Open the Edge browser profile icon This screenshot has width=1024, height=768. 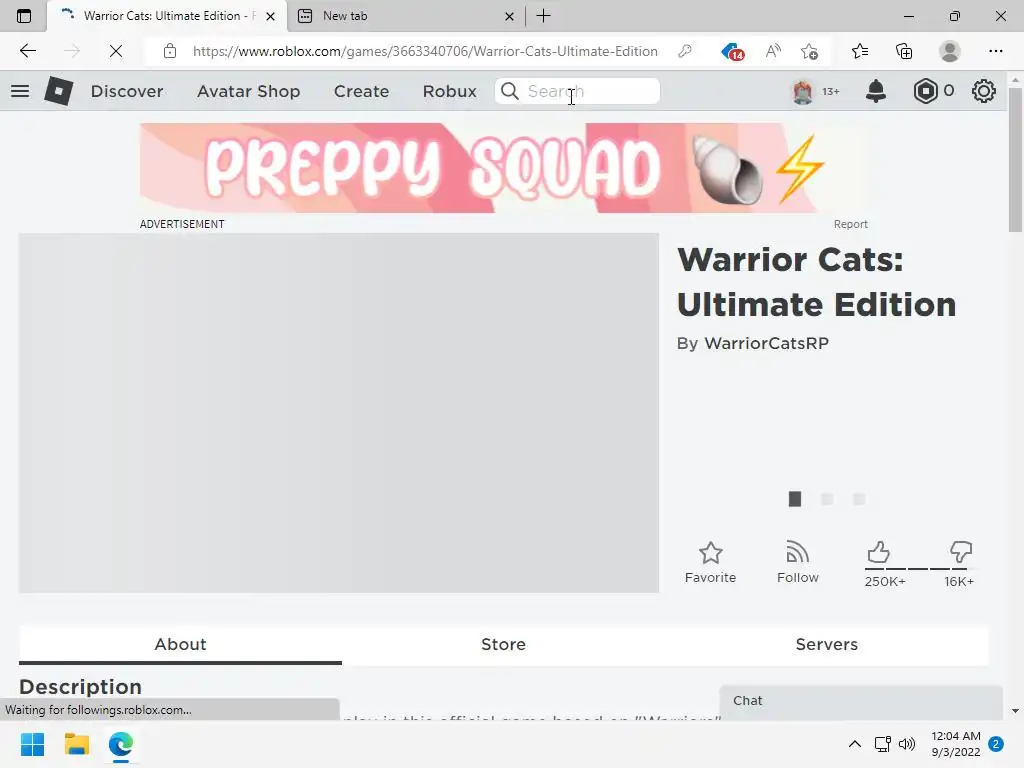pyautogui.click(x=950, y=51)
